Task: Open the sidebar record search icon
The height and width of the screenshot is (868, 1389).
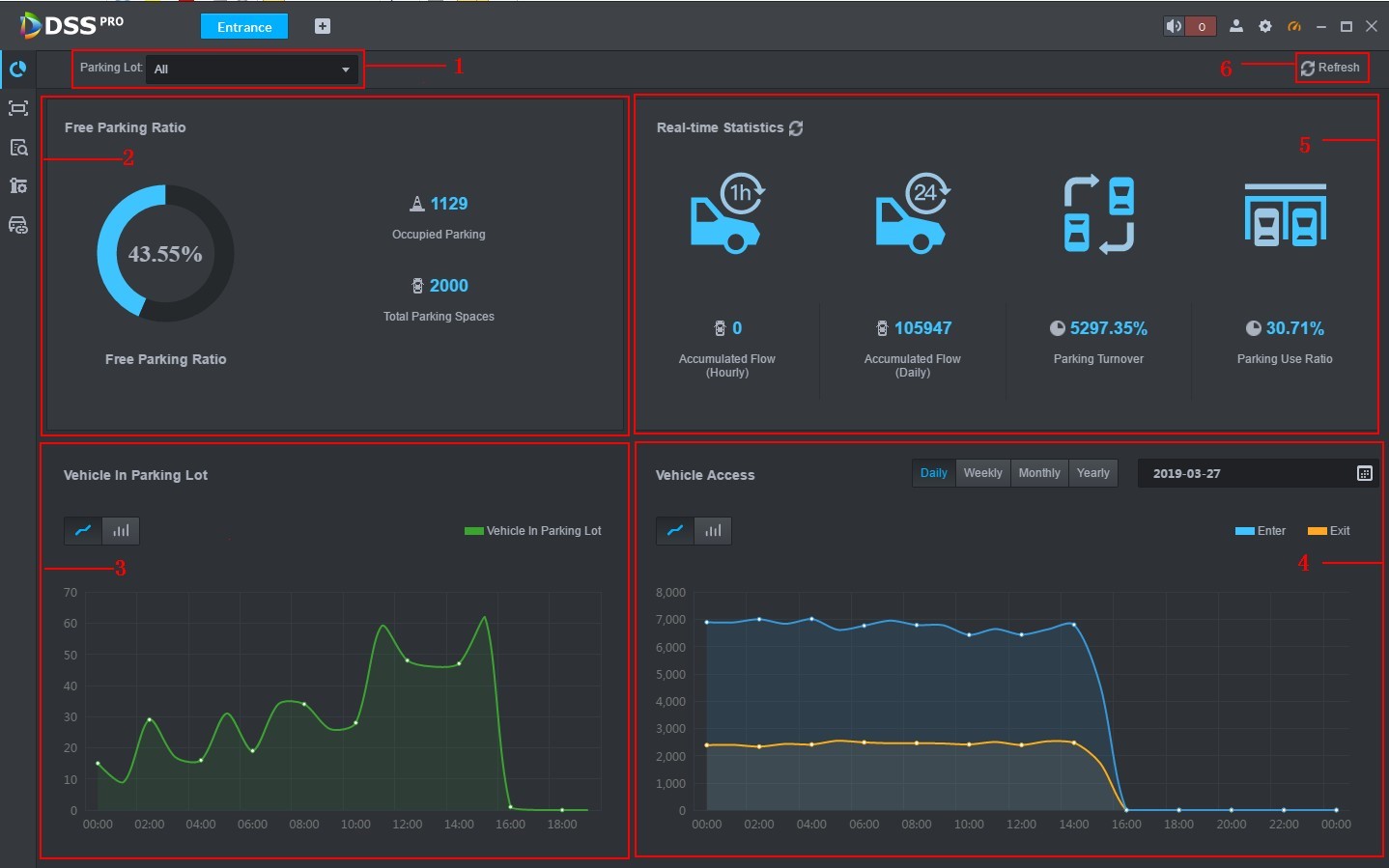Action: (x=17, y=148)
